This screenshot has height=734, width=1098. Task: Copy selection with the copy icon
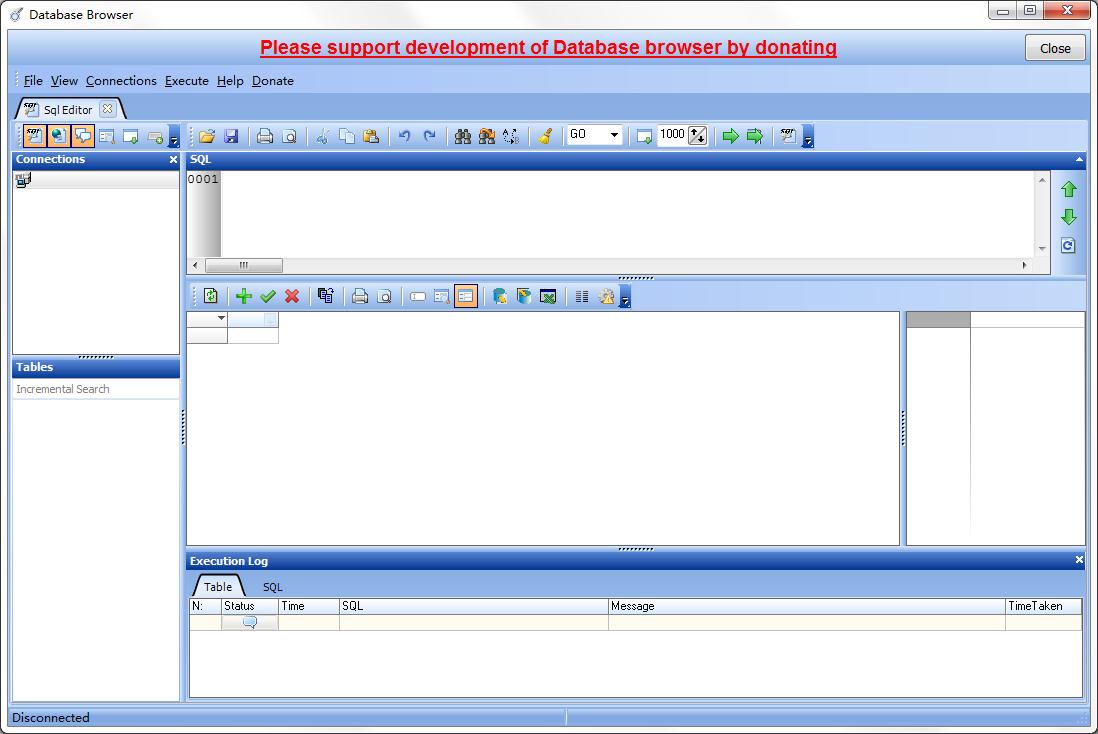(x=347, y=136)
